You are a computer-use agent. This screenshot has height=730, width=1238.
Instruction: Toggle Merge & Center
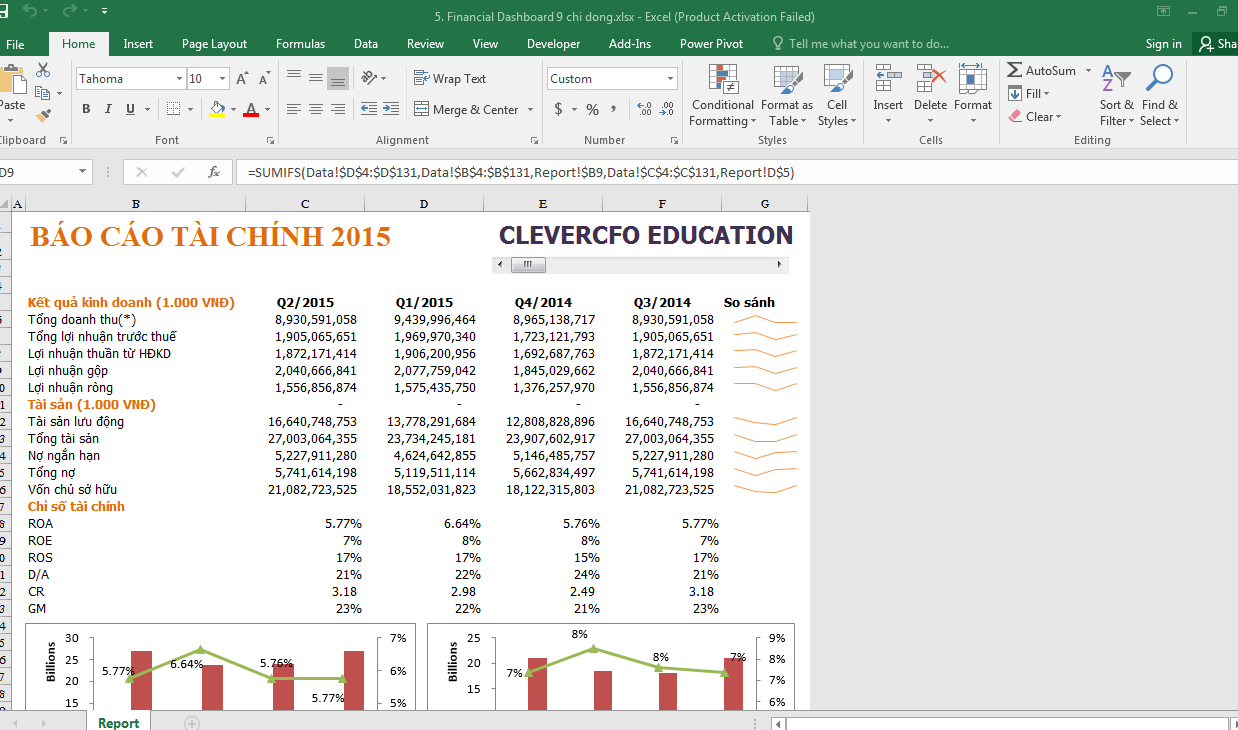(x=466, y=109)
